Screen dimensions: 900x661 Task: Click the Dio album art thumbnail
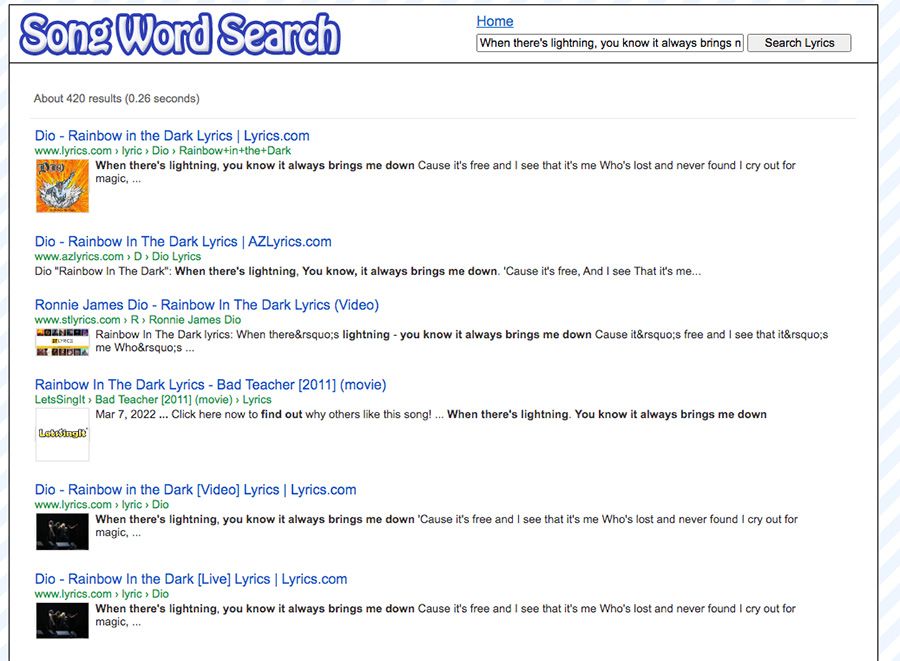[62, 187]
